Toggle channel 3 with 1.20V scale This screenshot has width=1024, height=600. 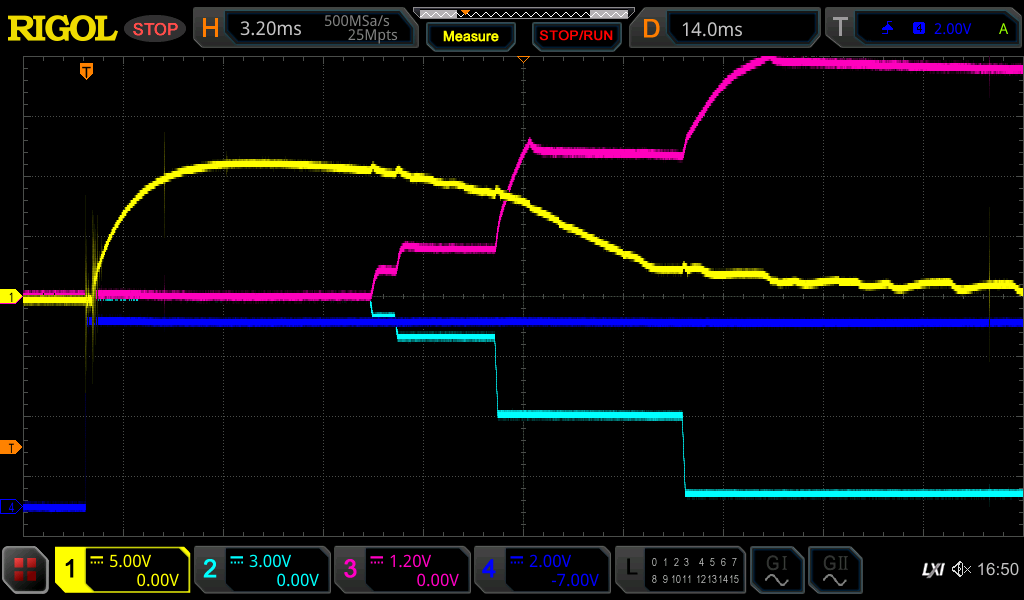tap(401, 570)
